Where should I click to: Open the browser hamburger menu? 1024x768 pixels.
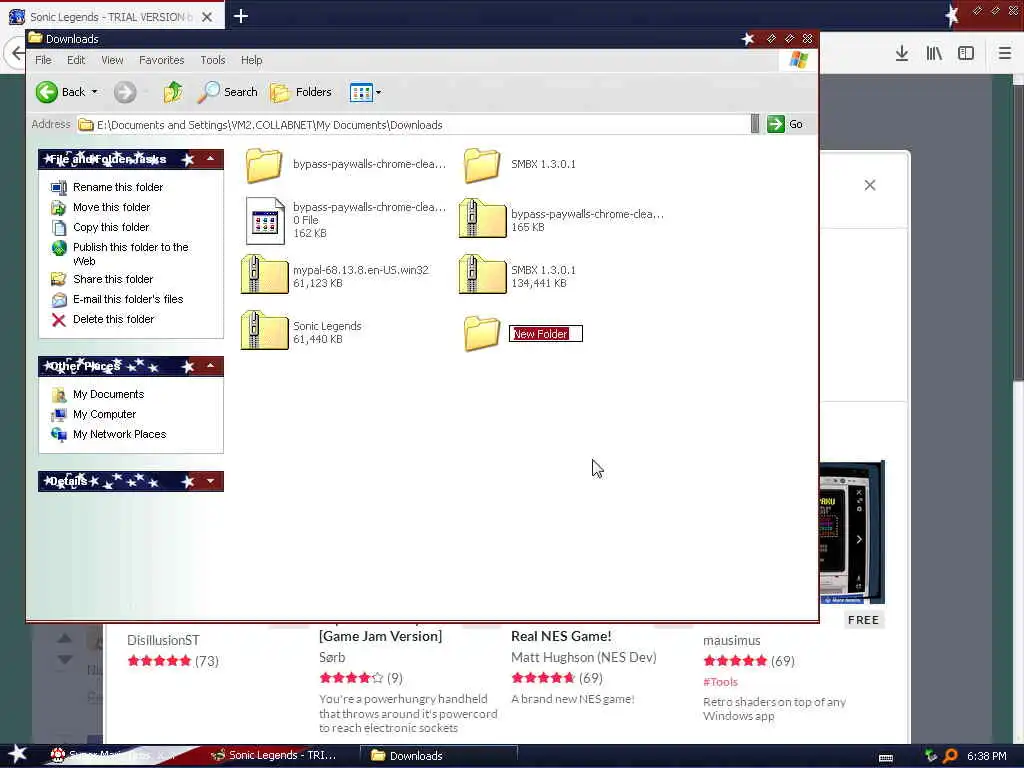(x=1005, y=54)
